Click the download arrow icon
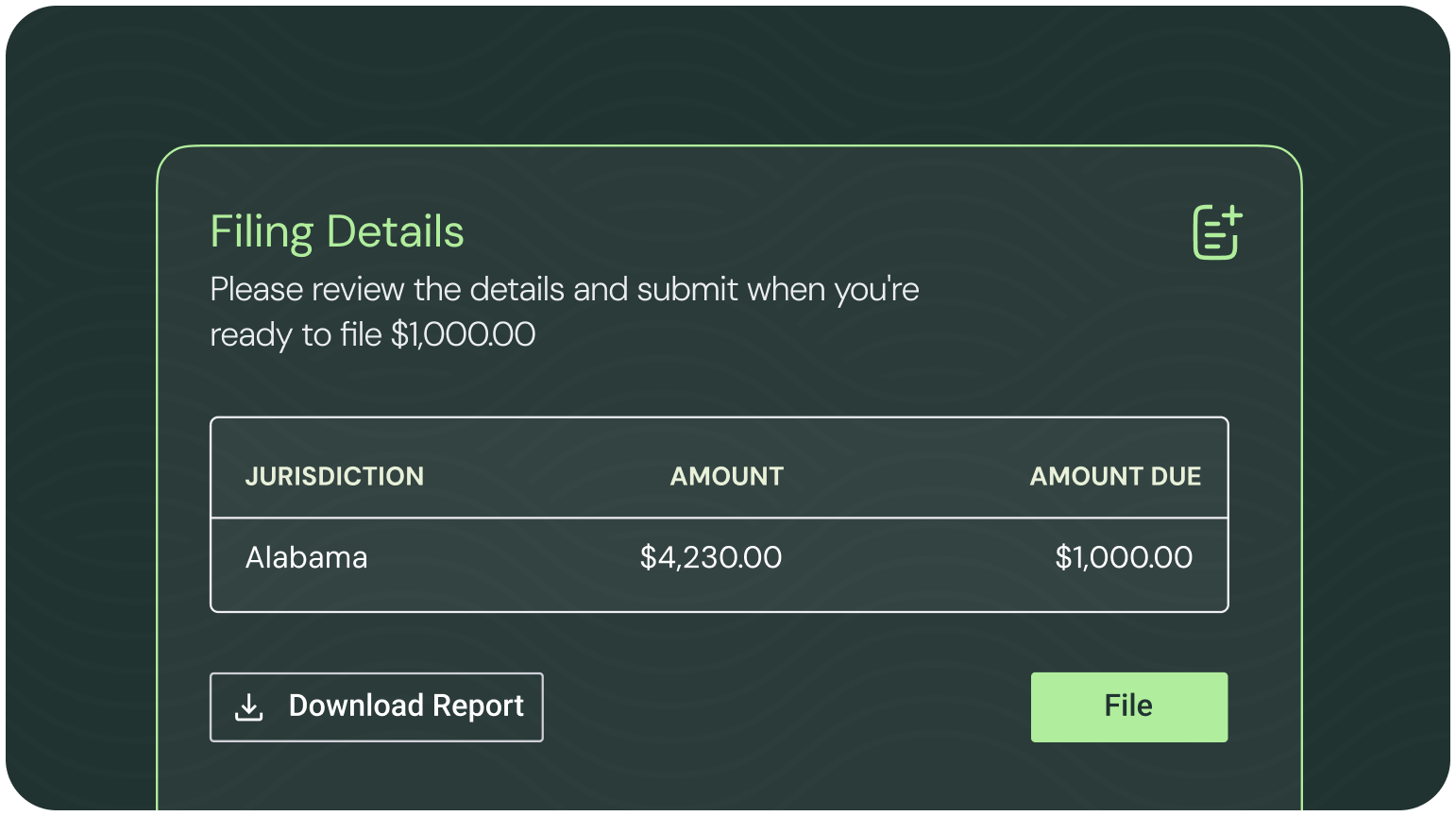 [x=248, y=706]
